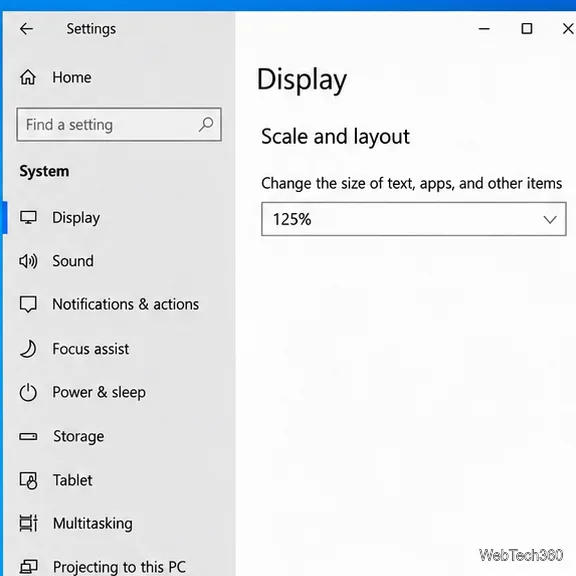This screenshot has width=576, height=576.
Task: Click the Settings window title text
Action: [x=91, y=29]
